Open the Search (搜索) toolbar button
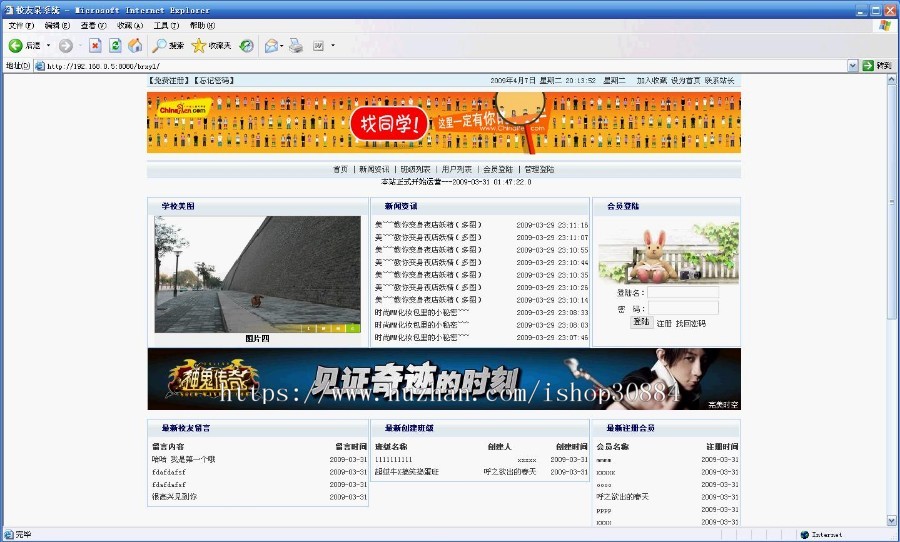900x542 pixels. (x=168, y=45)
